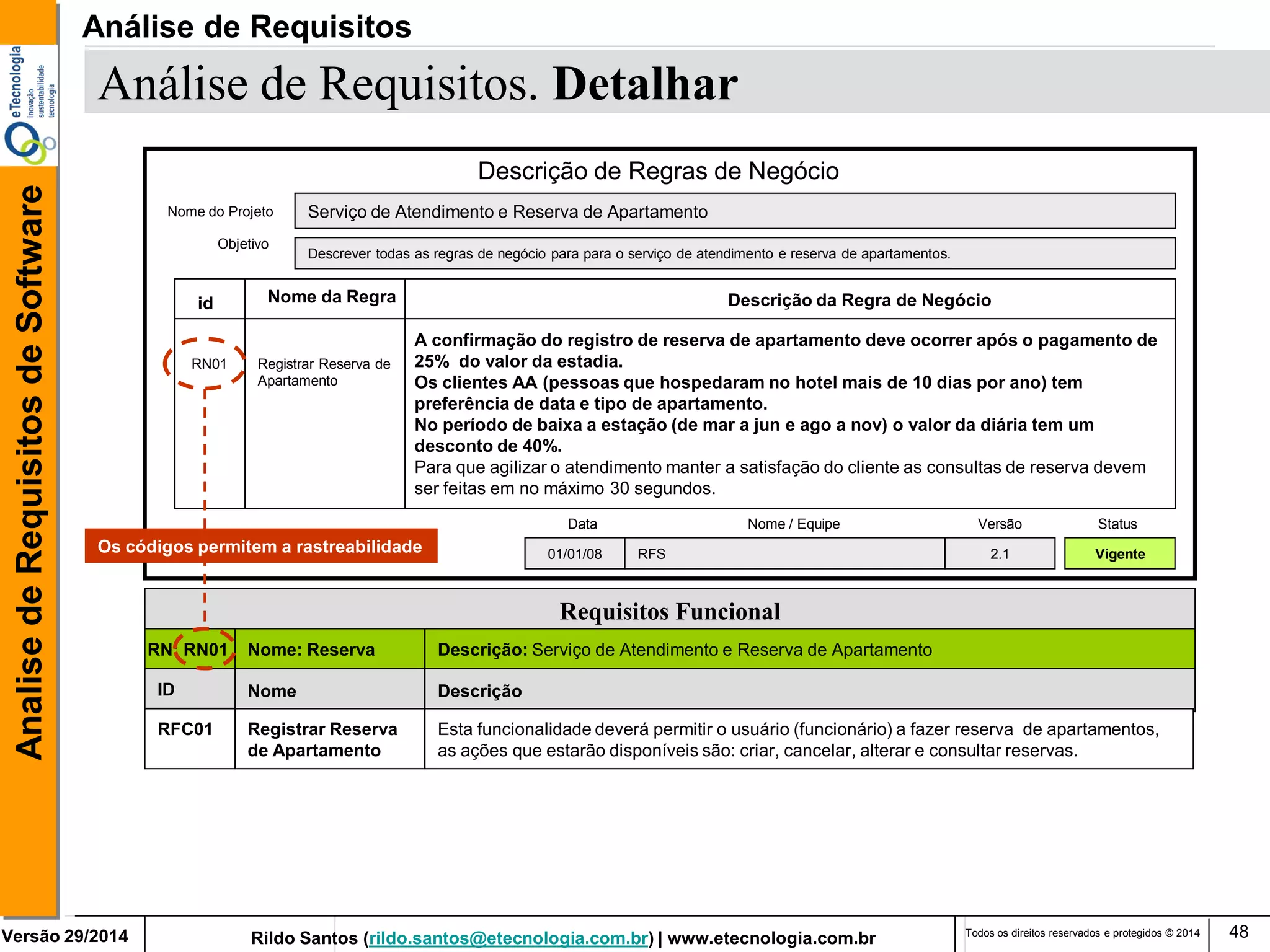Click the bold 'Registrar Reserva de Apartamento' in RFC01 row
This screenshot has width=1270, height=952.
click(x=322, y=739)
